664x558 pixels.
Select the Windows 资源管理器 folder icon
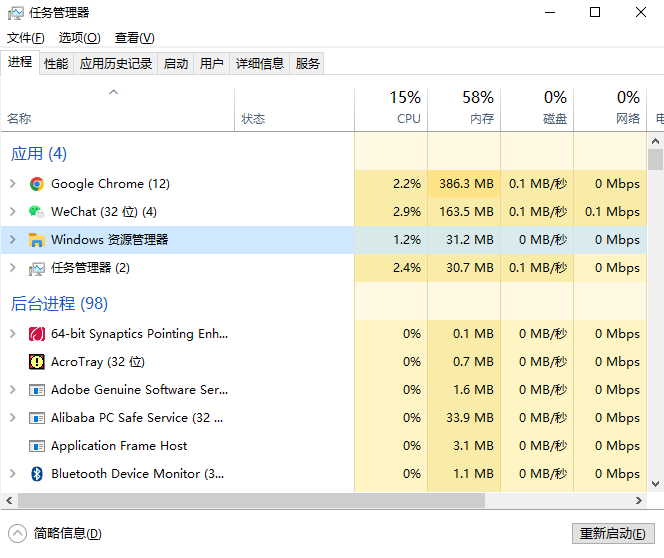point(37,240)
